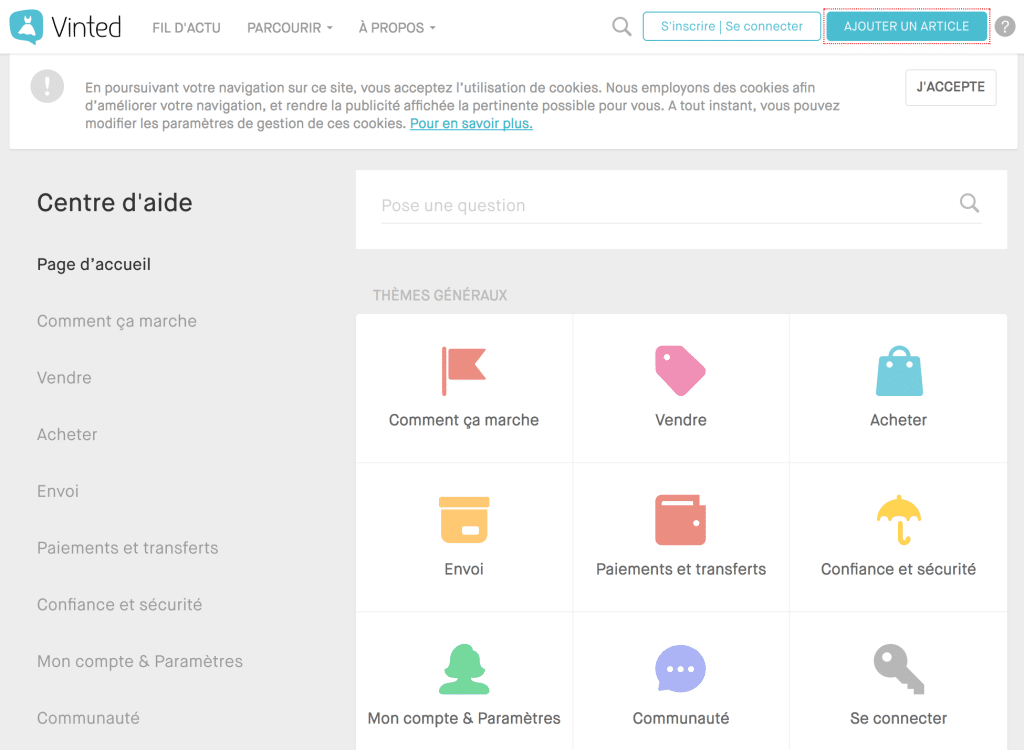Open the Envoi tile label

click(464, 569)
